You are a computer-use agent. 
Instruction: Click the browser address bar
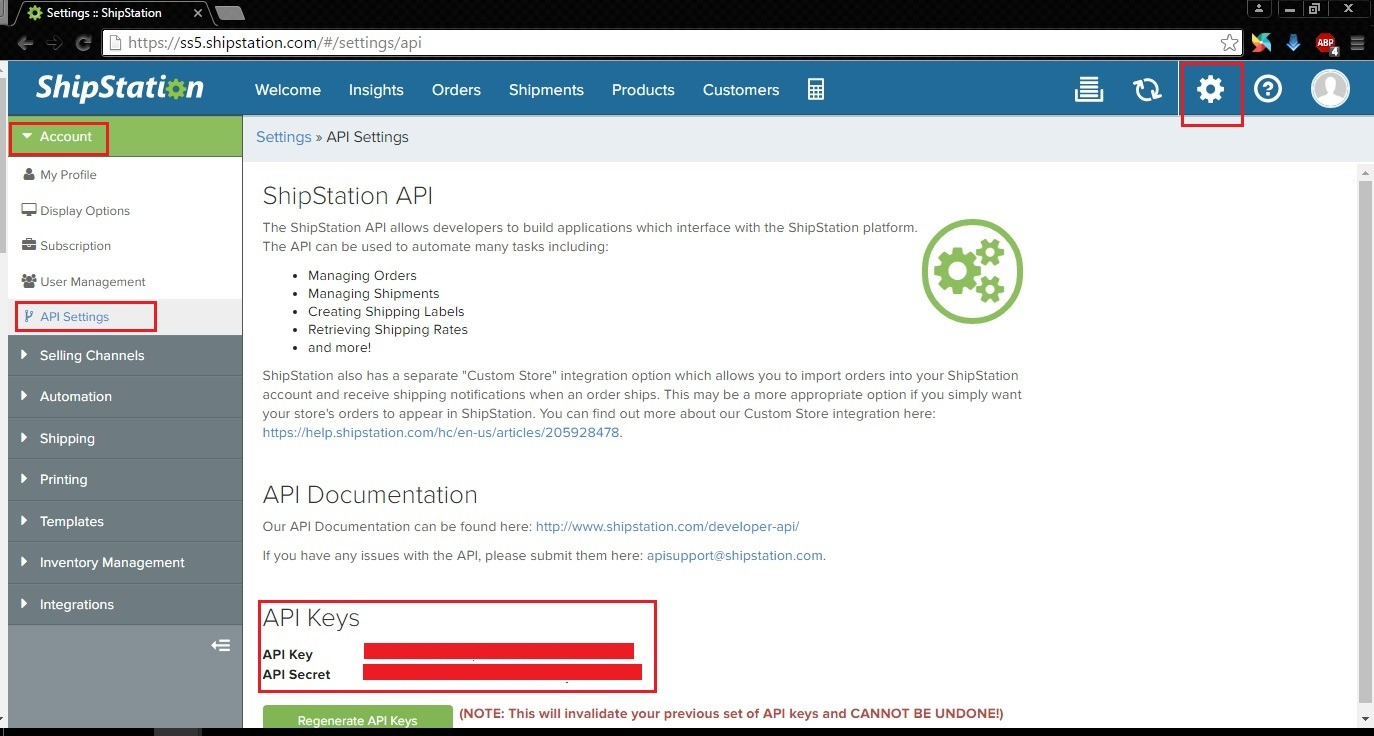point(660,43)
